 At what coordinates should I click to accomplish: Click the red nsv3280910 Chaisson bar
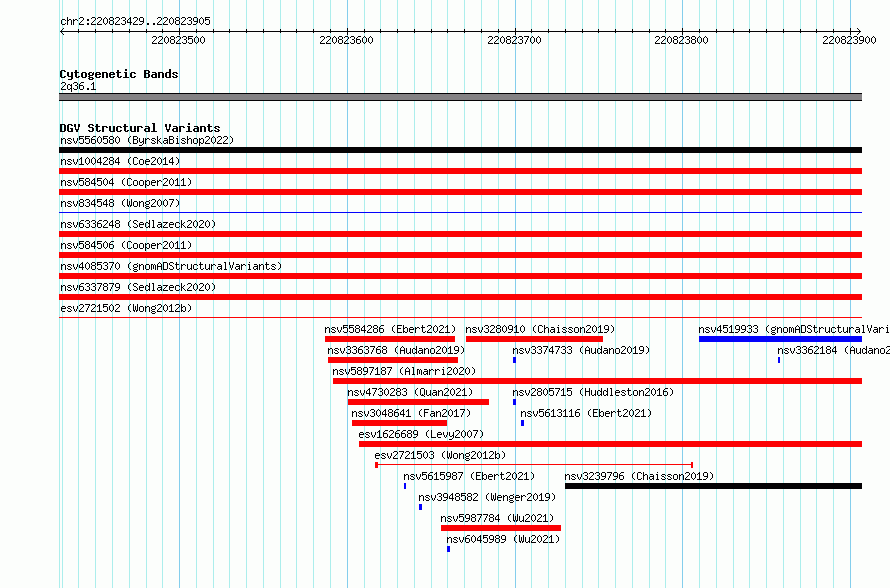pyautogui.click(x=535, y=339)
